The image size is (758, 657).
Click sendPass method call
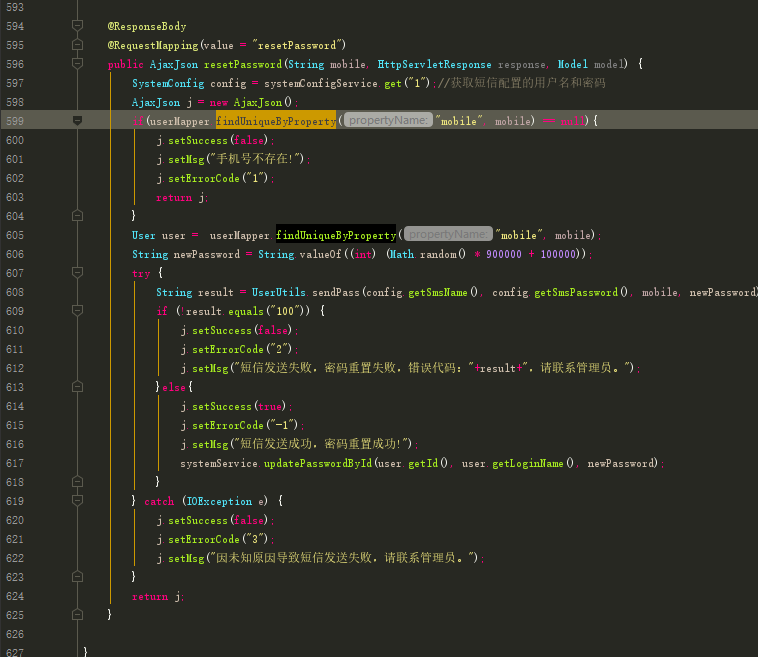(335, 292)
